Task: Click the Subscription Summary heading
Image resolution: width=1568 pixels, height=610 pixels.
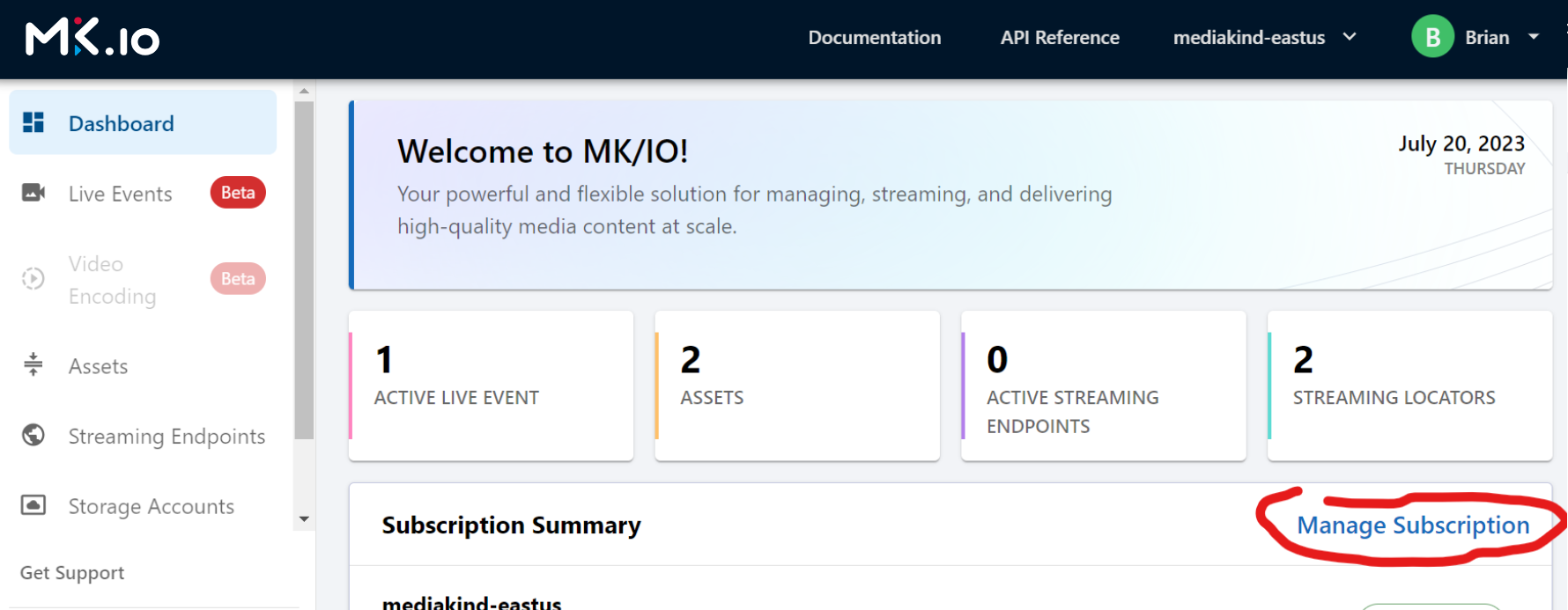Action: (x=511, y=525)
